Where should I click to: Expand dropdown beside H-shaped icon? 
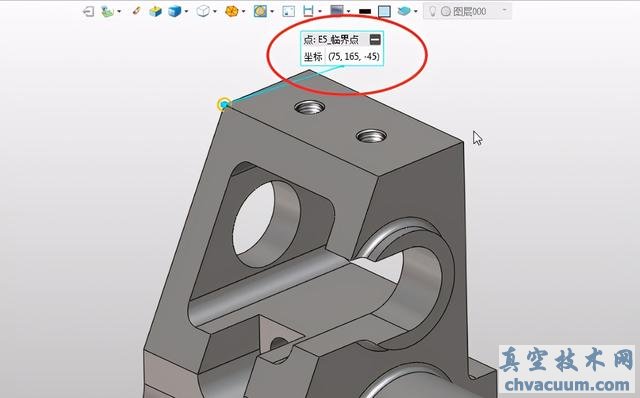coord(320,11)
